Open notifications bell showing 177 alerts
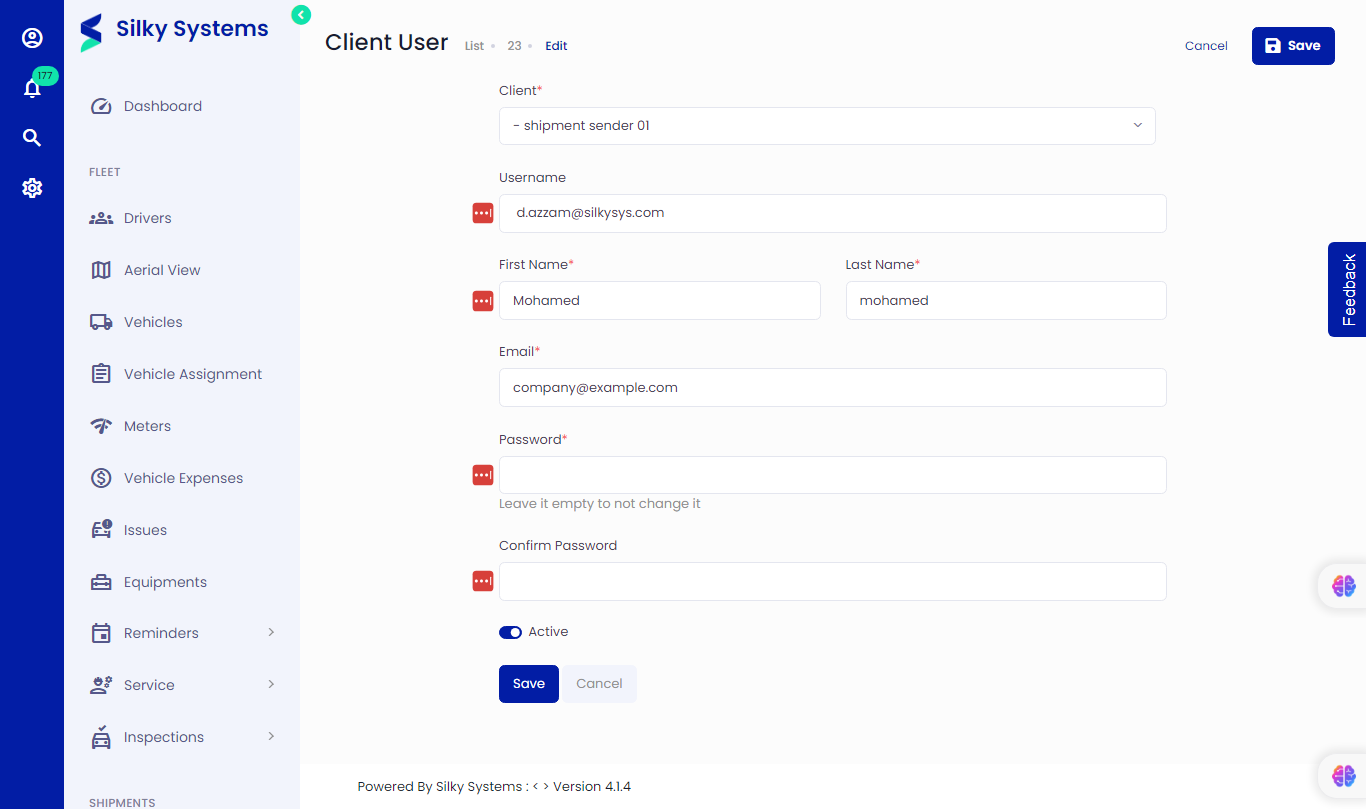The width and height of the screenshot is (1366, 810). coord(32,88)
